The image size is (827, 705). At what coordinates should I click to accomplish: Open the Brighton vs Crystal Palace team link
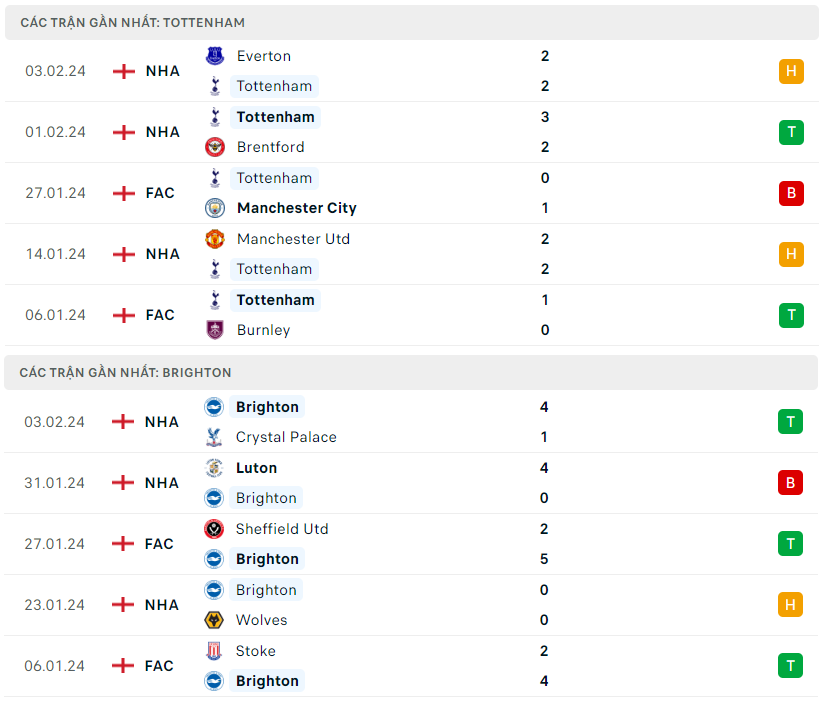click(x=267, y=407)
